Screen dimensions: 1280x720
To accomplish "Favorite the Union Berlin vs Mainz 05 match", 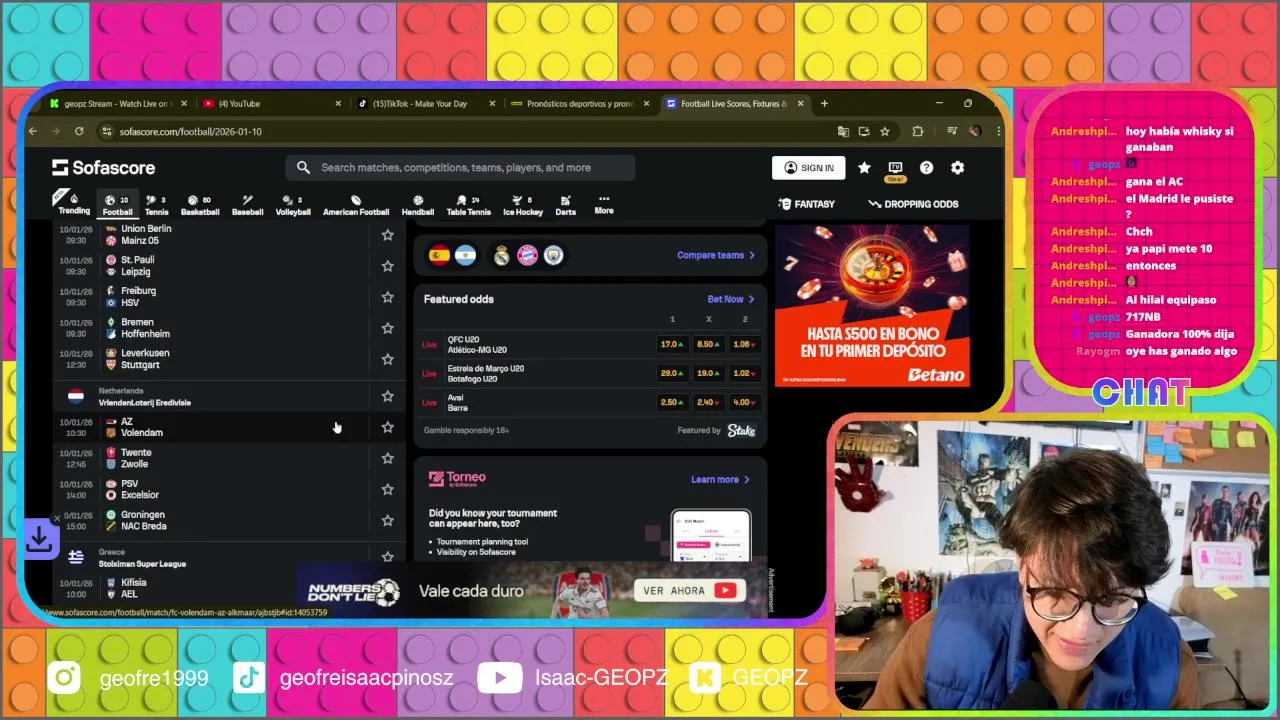I will point(387,235).
